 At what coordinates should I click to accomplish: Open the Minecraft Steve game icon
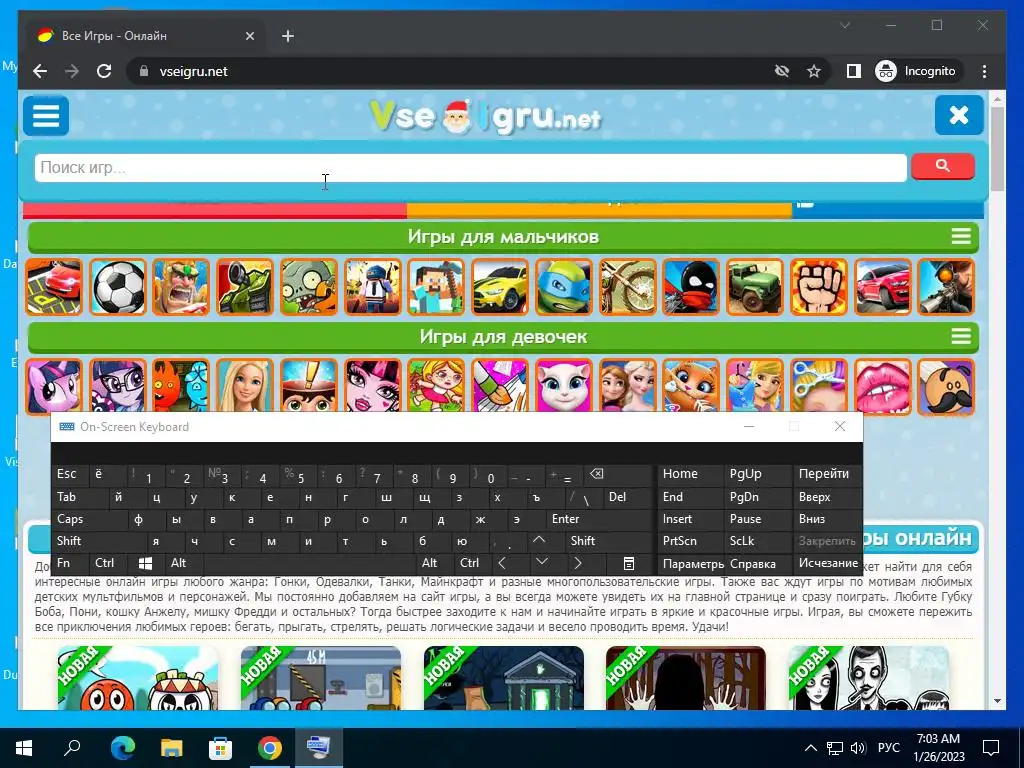pyautogui.click(x=436, y=287)
